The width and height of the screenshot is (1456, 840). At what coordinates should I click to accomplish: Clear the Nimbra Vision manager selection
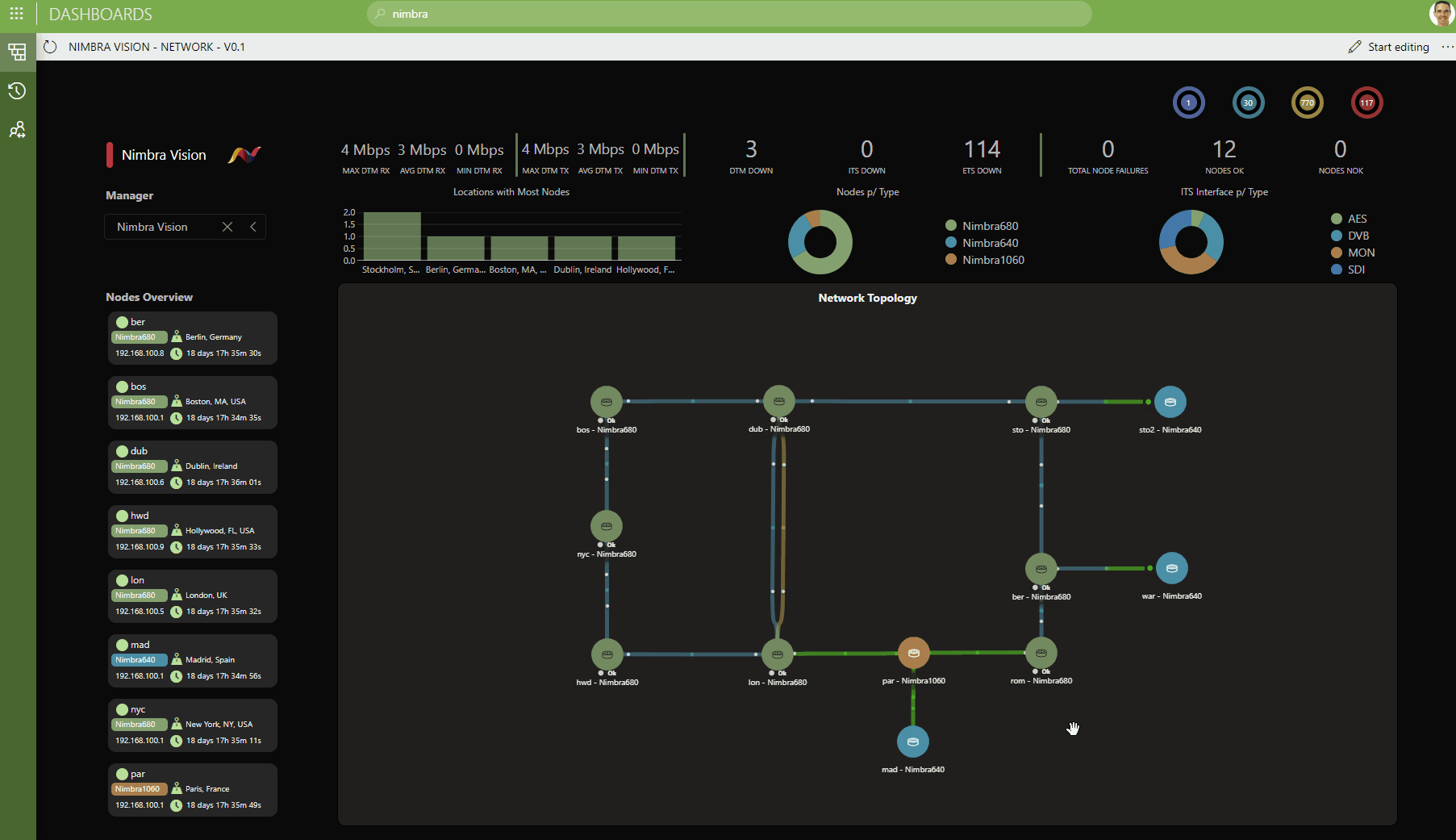[x=227, y=227]
